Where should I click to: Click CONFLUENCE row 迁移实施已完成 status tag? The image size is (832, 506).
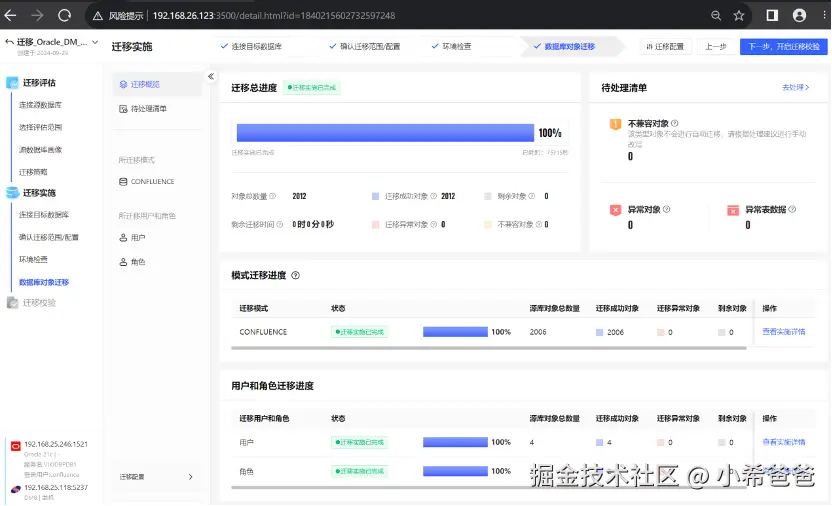pos(360,332)
